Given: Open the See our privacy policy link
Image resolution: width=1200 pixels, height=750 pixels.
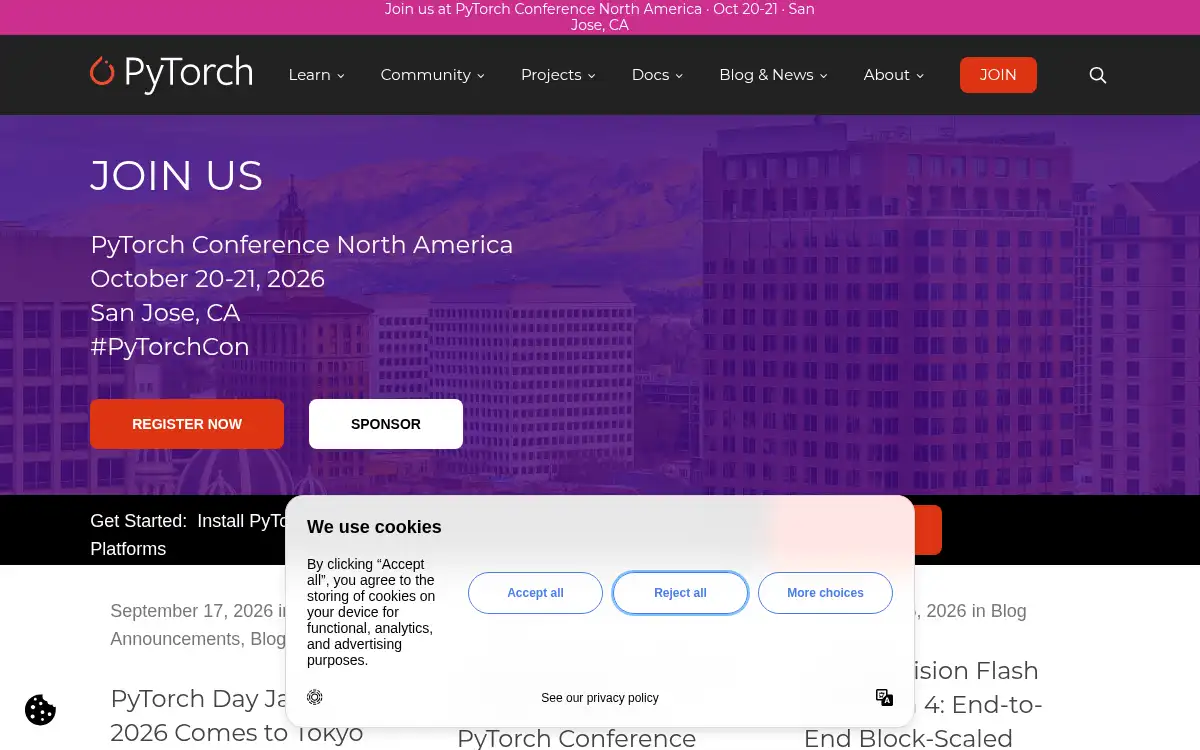Looking at the screenshot, I should pyautogui.click(x=600, y=698).
